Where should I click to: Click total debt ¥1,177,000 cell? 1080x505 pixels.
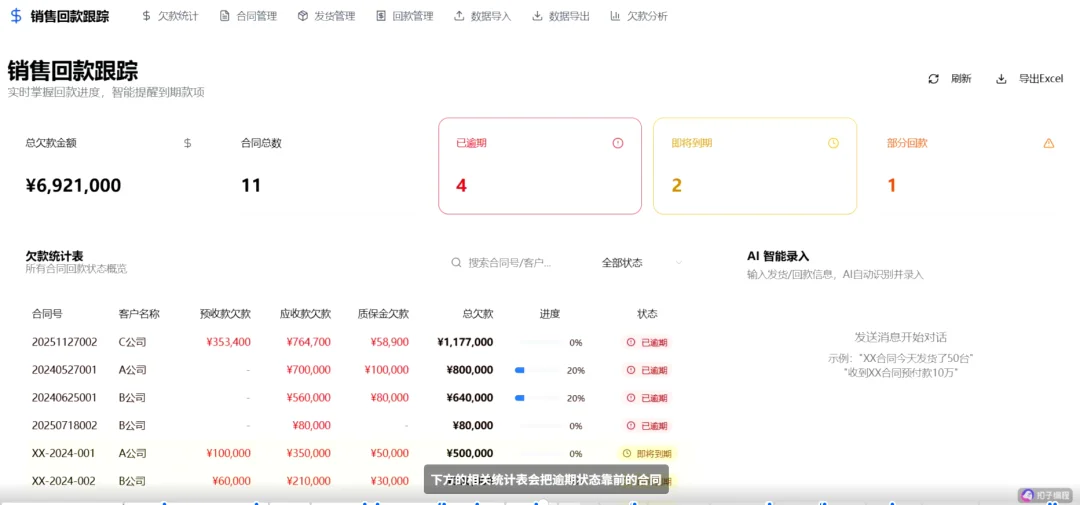point(465,342)
